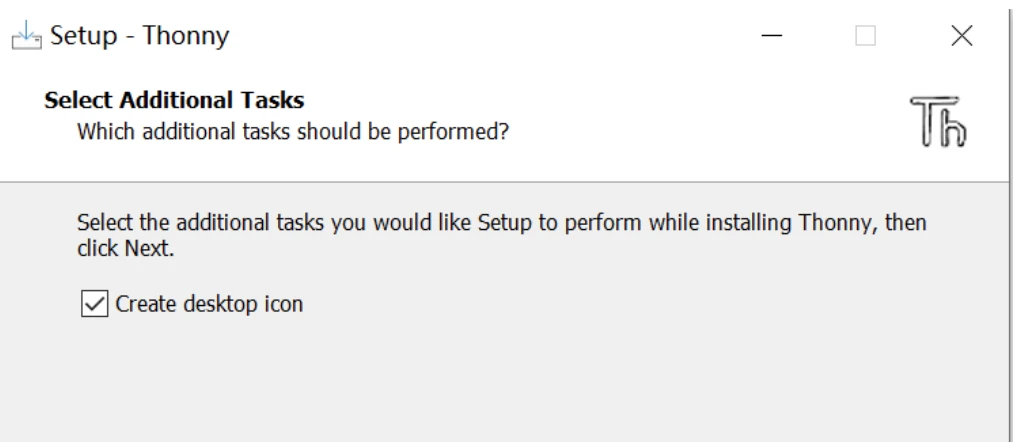The width and height of the screenshot is (1032, 442).
Task: Click the greyed-out maximize button
Action: 866,38
